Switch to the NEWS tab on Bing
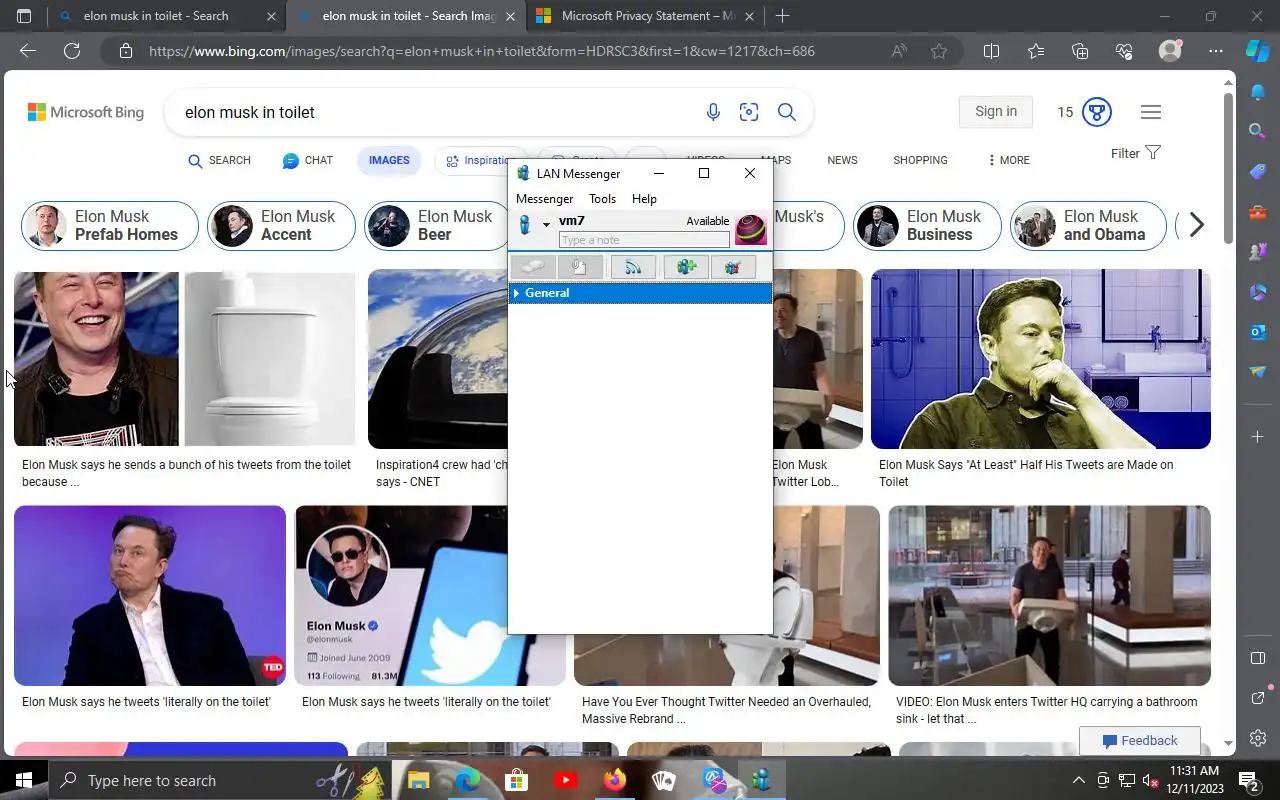The image size is (1280, 800). [x=842, y=160]
